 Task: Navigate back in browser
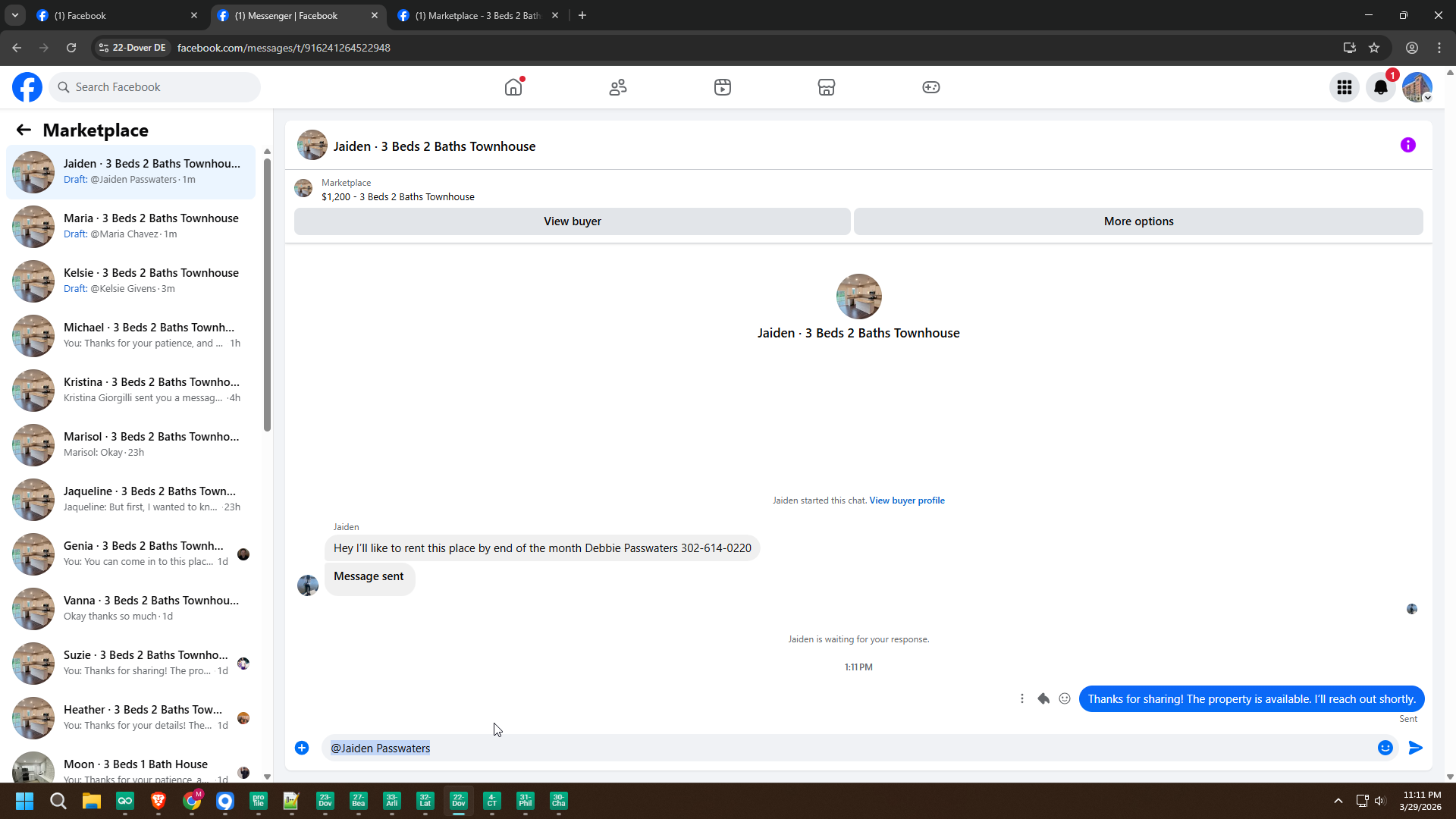click(17, 48)
